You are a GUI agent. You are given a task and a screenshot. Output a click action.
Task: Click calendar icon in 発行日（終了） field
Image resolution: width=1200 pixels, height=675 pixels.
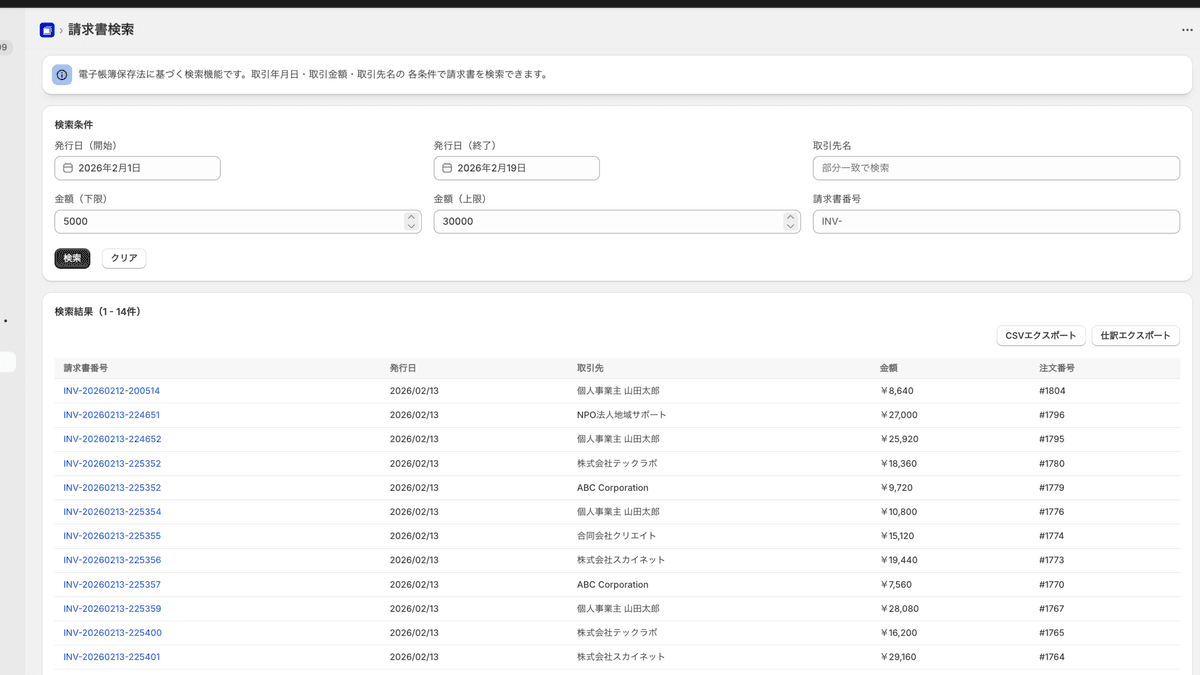[447, 168]
